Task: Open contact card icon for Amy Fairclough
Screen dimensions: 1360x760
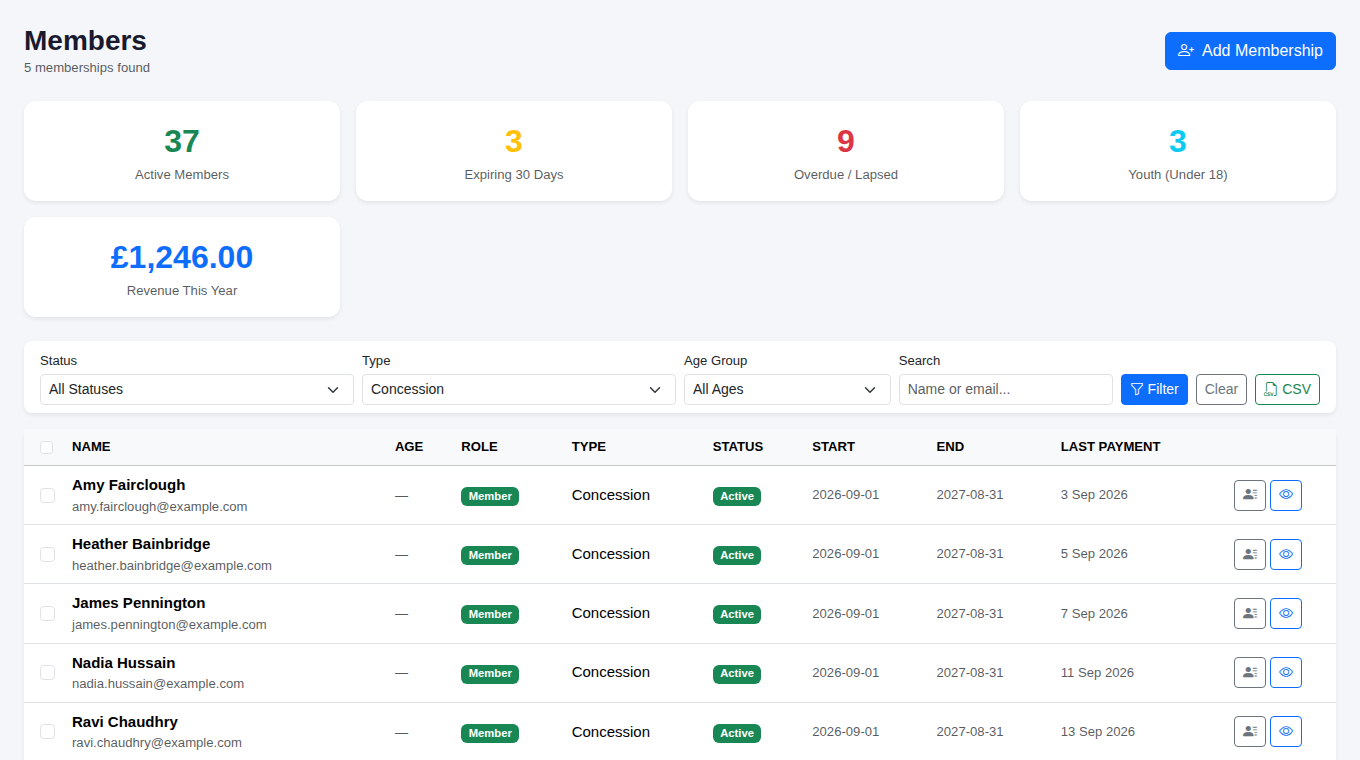Action: pyautogui.click(x=1250, y=495)
